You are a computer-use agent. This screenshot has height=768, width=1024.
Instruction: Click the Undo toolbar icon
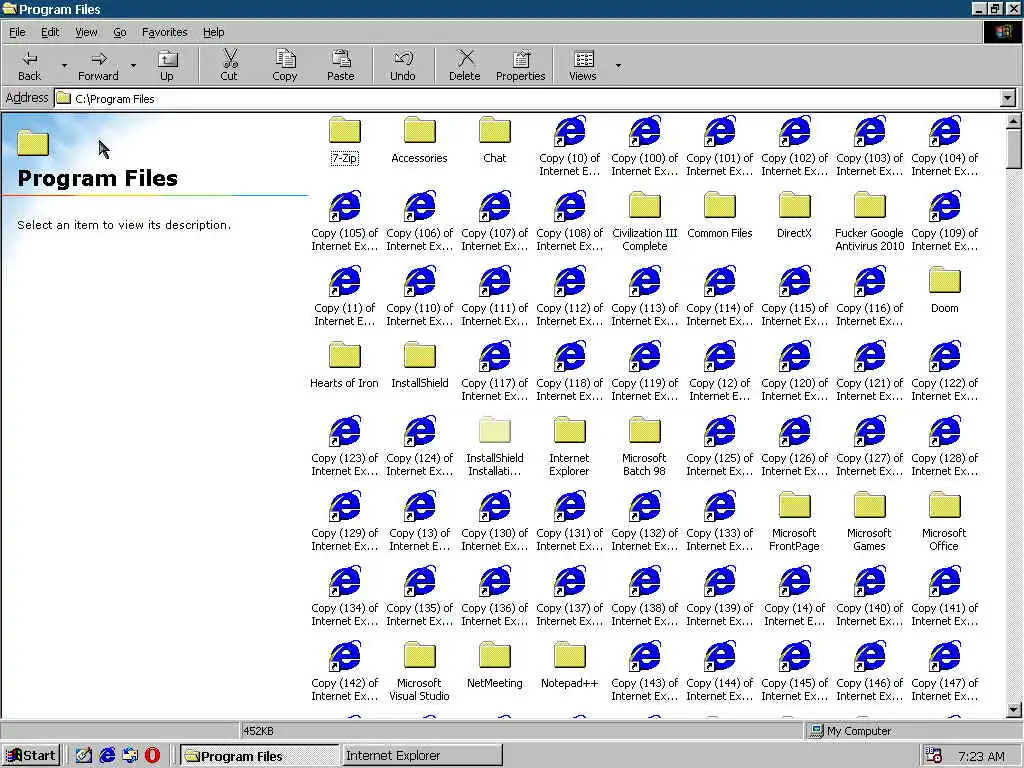(402, 65)
